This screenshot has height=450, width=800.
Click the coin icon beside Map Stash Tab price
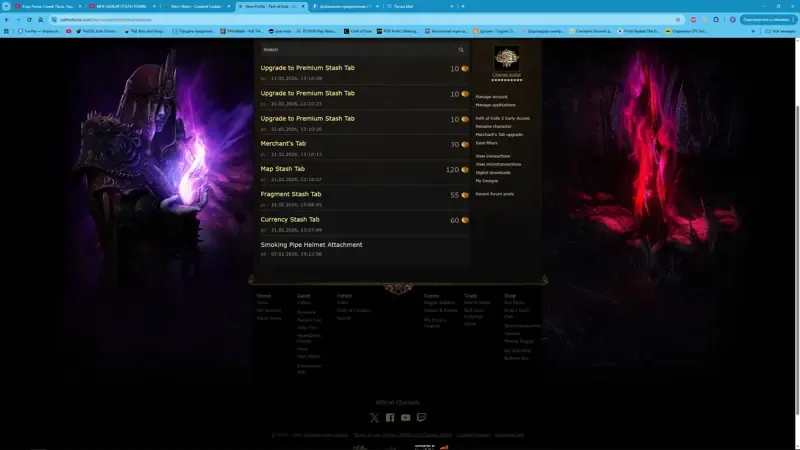[x=465, y=169]
